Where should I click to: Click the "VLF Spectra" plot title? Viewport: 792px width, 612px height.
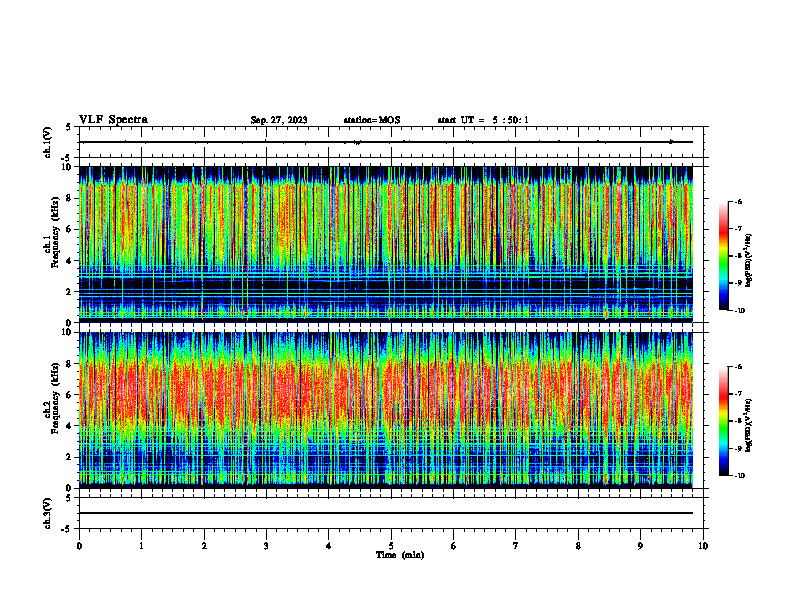tap(113, 120)
